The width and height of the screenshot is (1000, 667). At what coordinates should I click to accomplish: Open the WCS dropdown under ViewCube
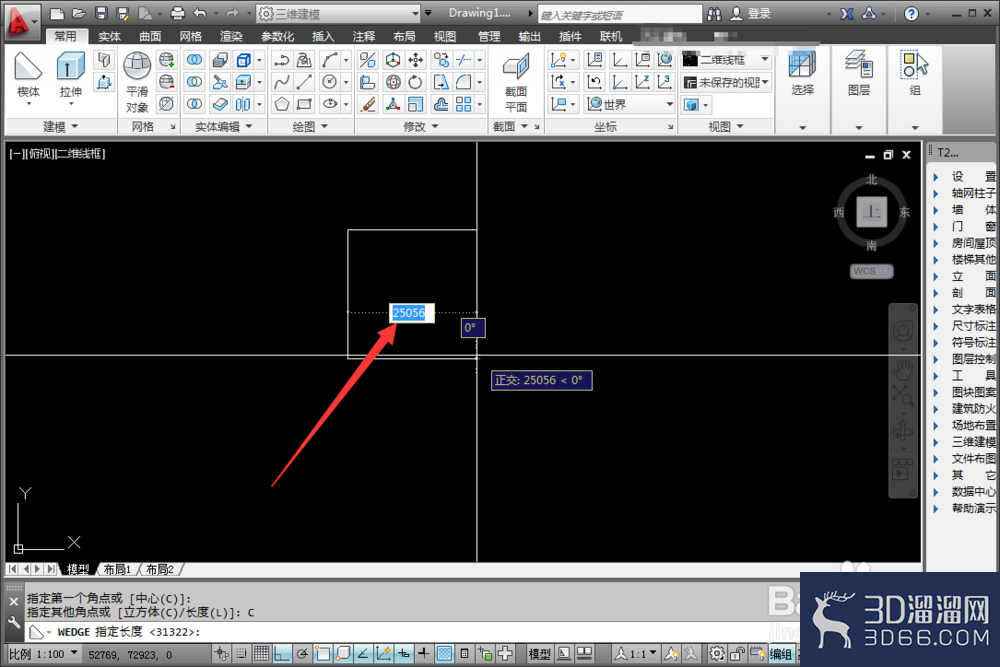click(x=872, y=271)
